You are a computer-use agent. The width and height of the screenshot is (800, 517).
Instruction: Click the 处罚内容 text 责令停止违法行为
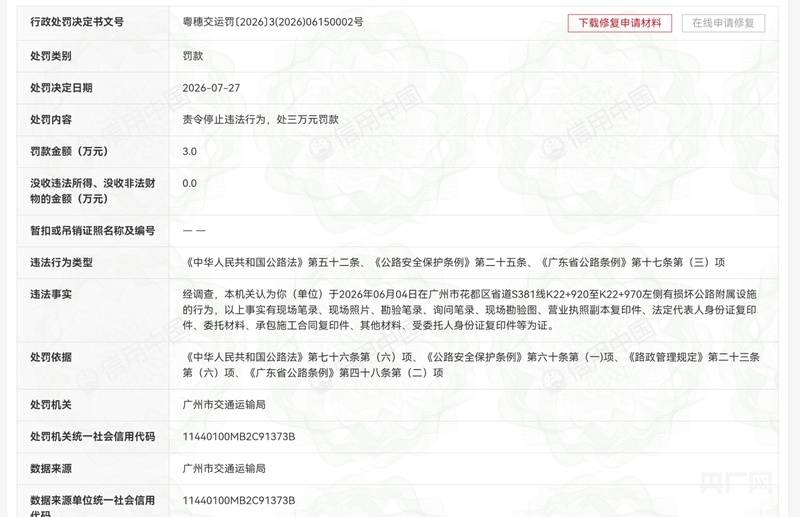(x=224, y=119)
